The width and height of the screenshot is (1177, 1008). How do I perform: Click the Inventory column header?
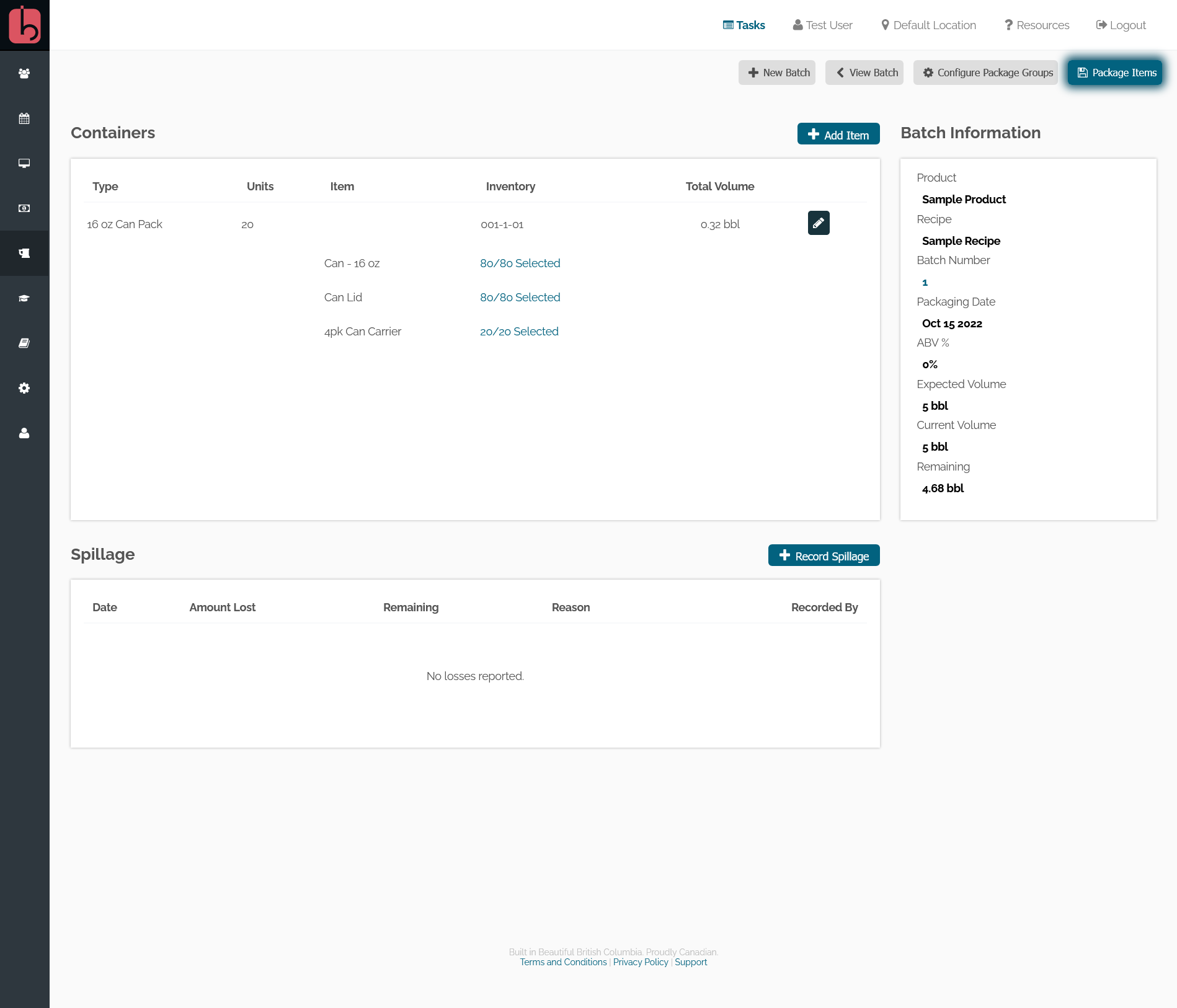click(510, 186)
